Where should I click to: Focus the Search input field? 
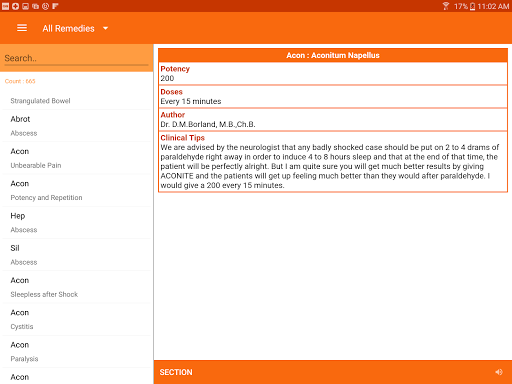[x=76, y=58]
